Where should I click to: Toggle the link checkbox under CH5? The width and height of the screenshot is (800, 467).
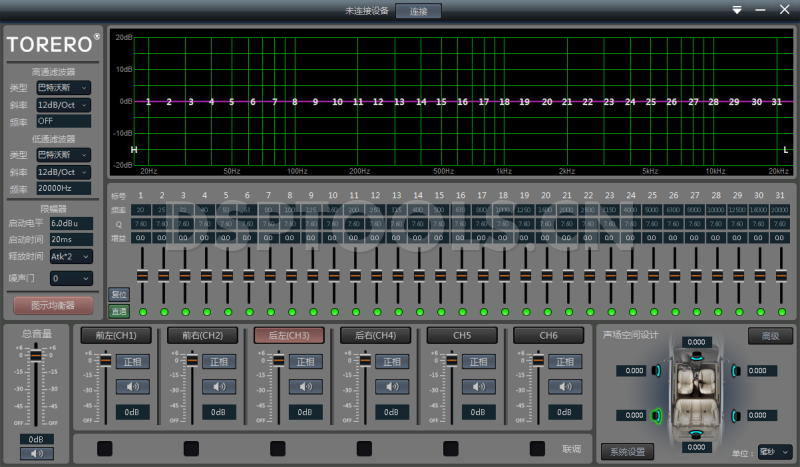point(450,448)
